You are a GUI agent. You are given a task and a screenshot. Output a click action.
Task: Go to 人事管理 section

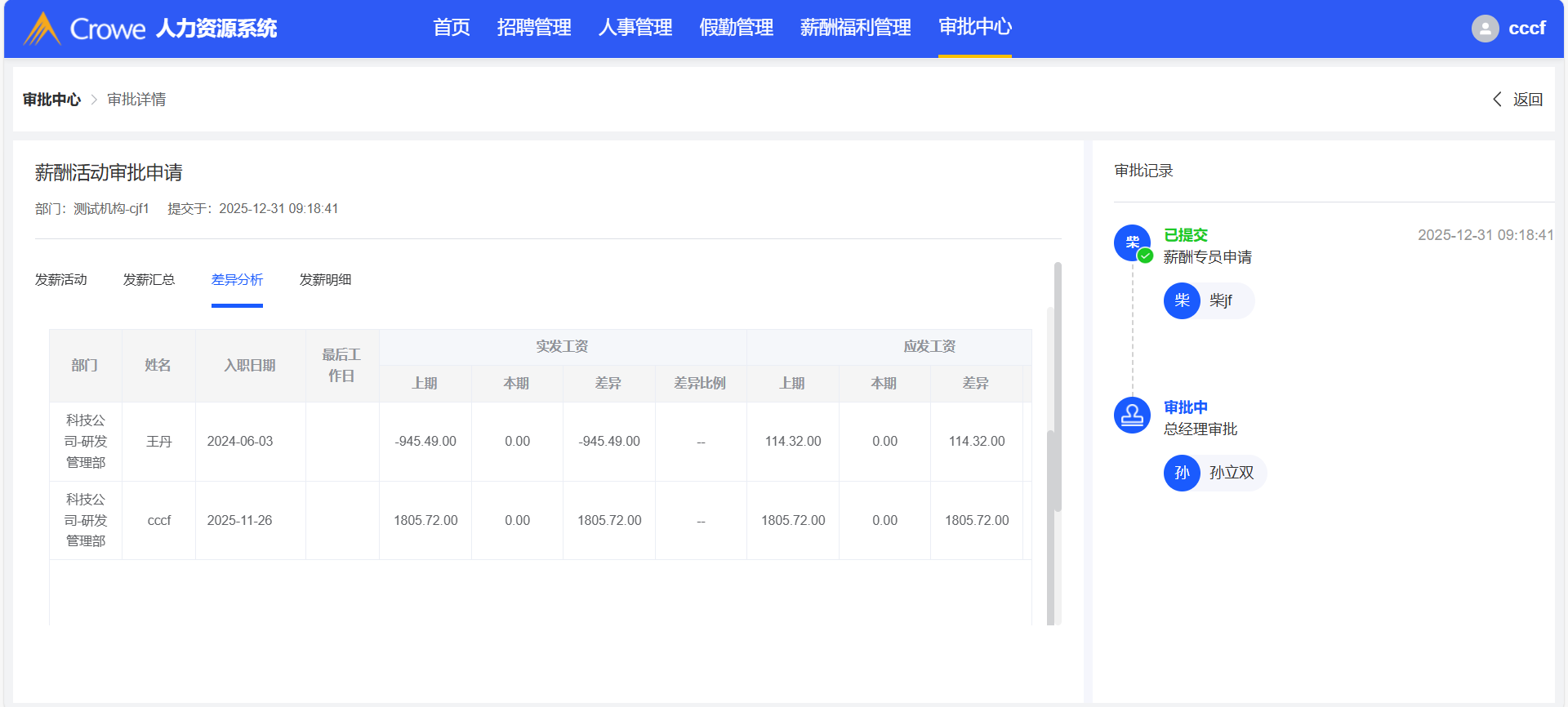[x=635, y=28]
